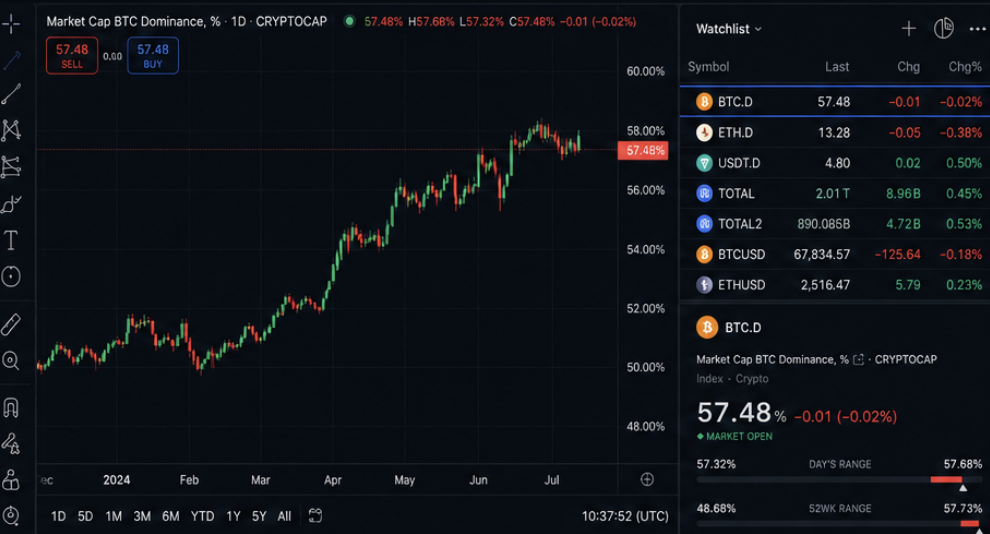This screenshot has height=534, width=990.
Task: Toggle hide all drawings eye icon
Action: pos(11,516)
